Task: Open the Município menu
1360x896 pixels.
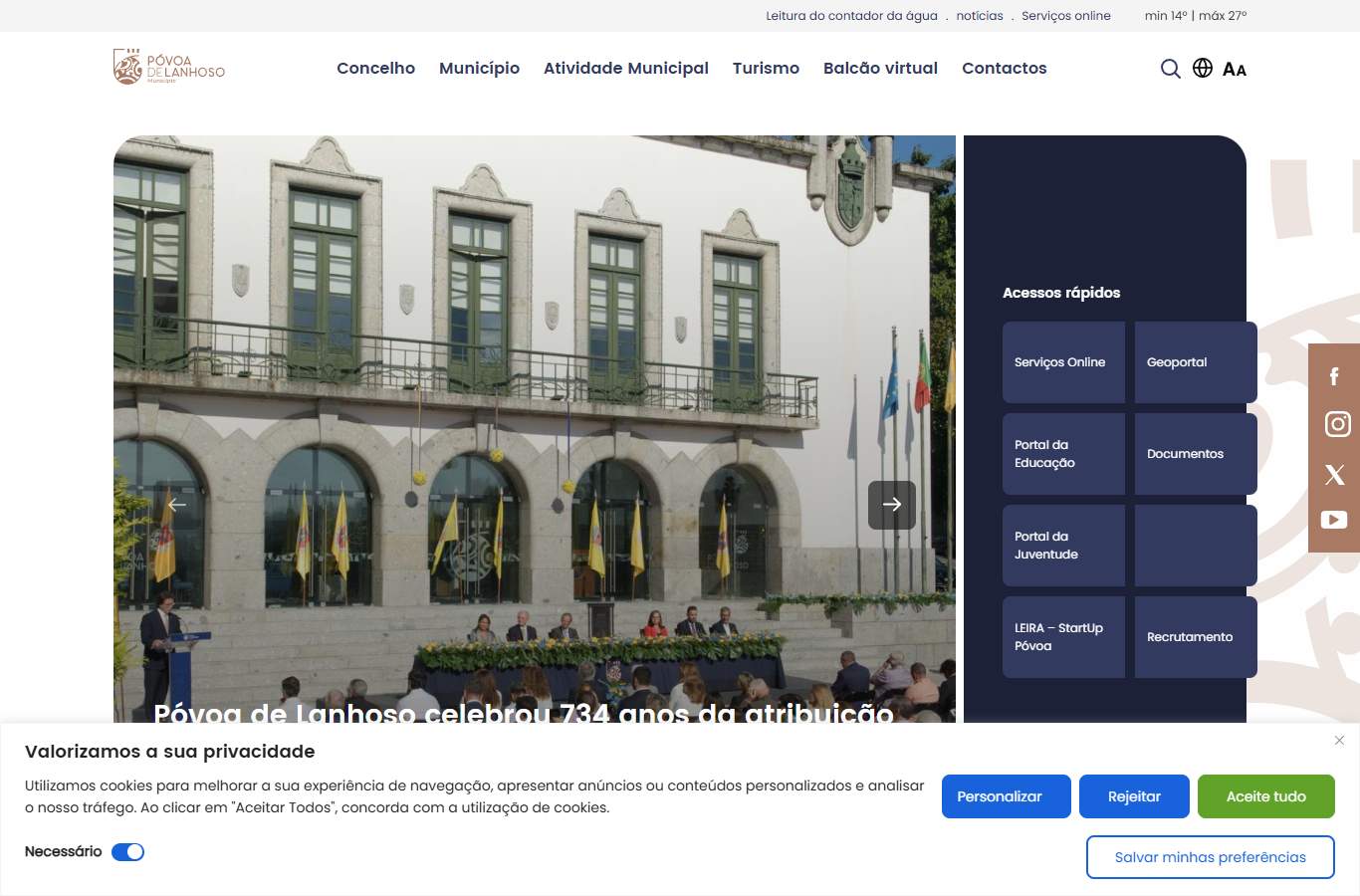Action: pyautogui.click(x=480, y=69)
